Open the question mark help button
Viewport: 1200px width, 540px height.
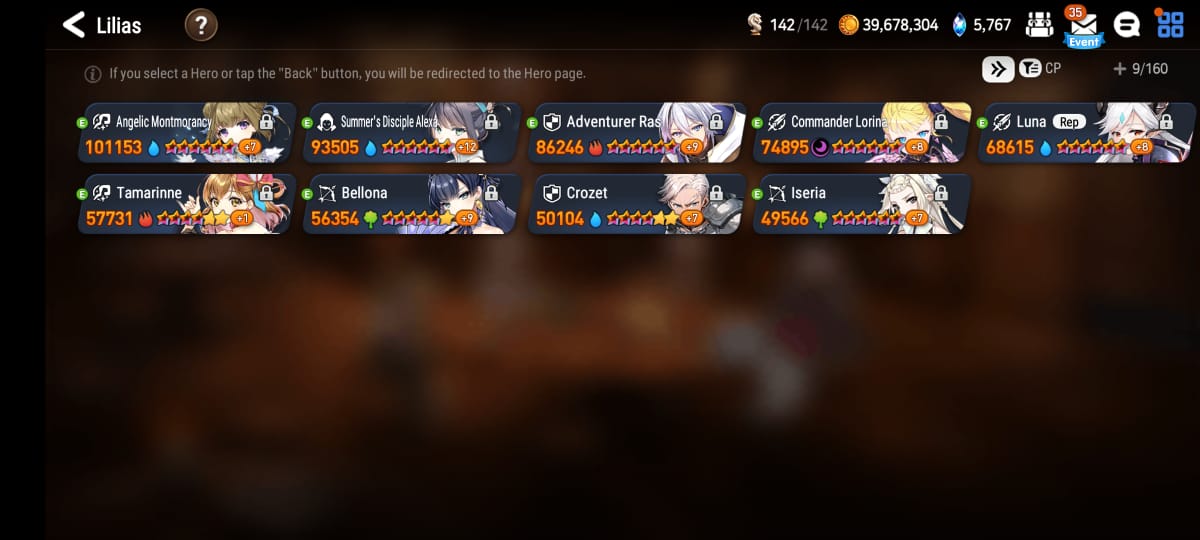point(201,25)
